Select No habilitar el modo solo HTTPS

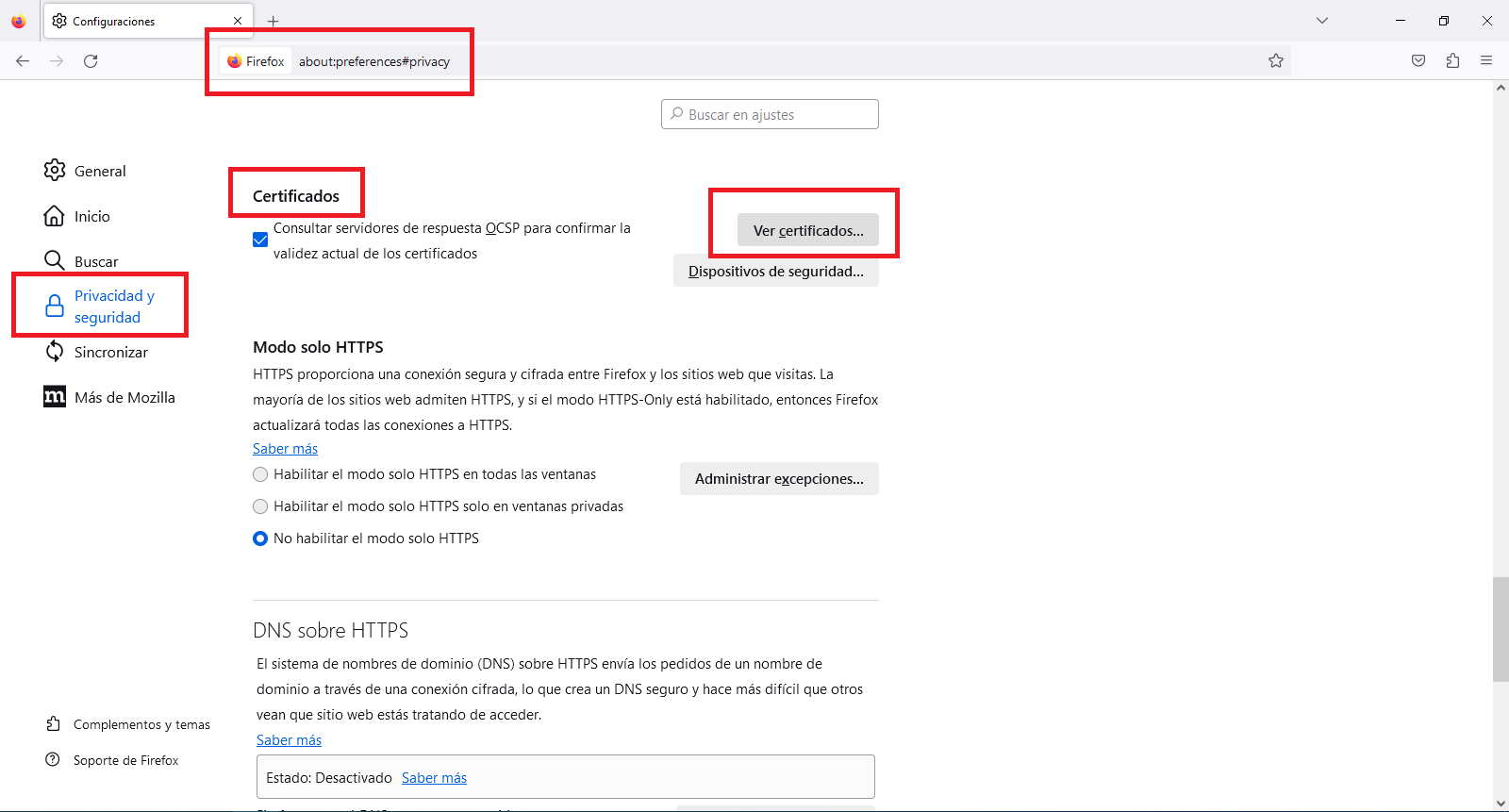(260, 539)
